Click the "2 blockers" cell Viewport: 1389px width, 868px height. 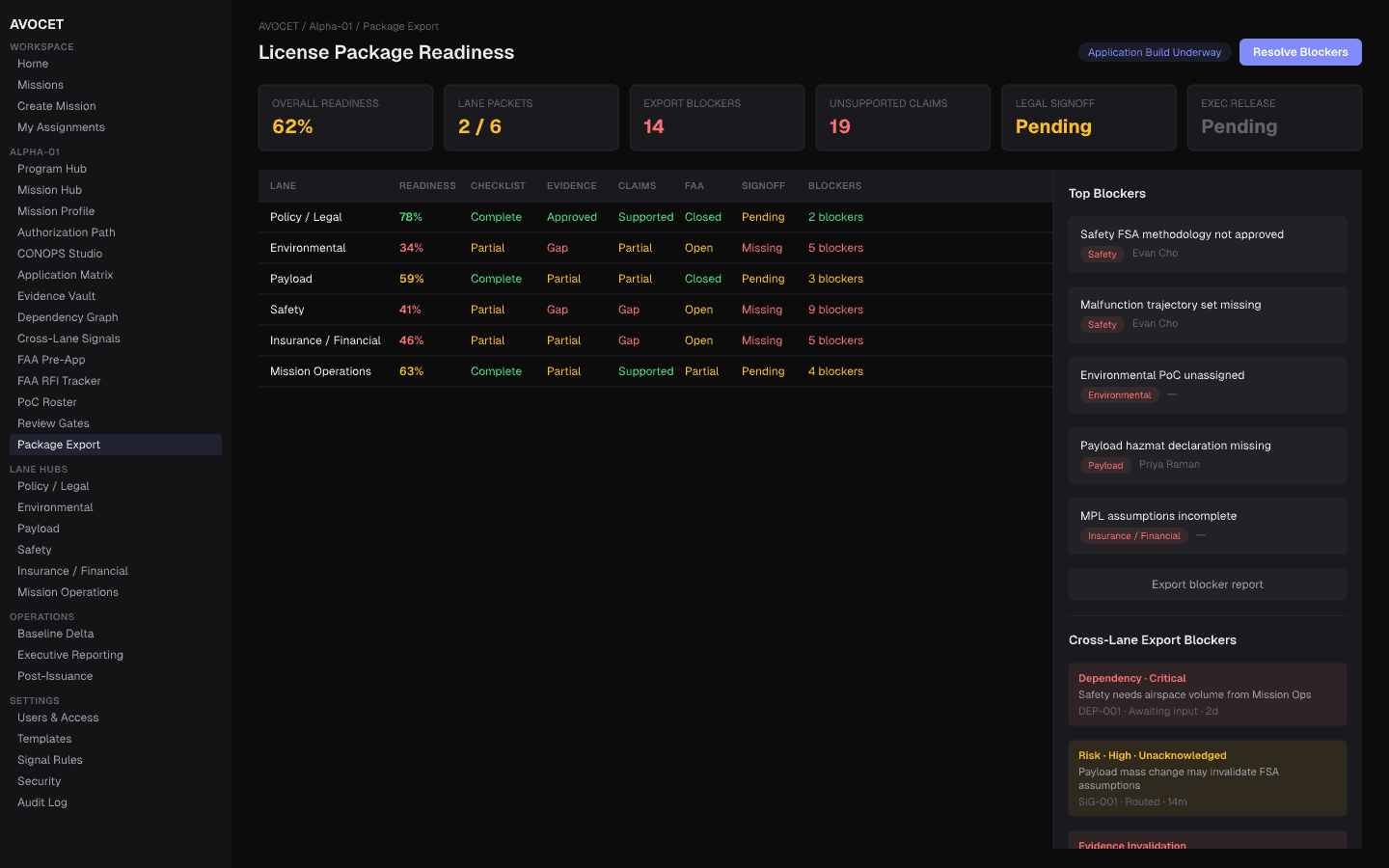tap(835, 217)
